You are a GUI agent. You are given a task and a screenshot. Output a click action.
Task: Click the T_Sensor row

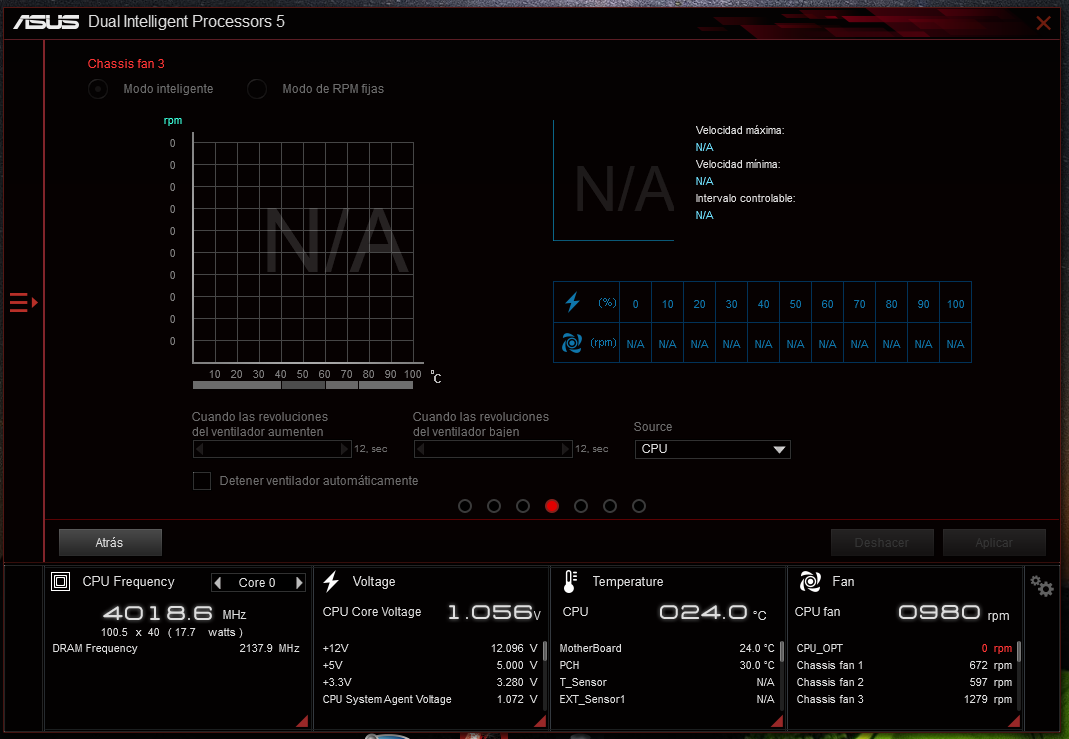point(667,682)
